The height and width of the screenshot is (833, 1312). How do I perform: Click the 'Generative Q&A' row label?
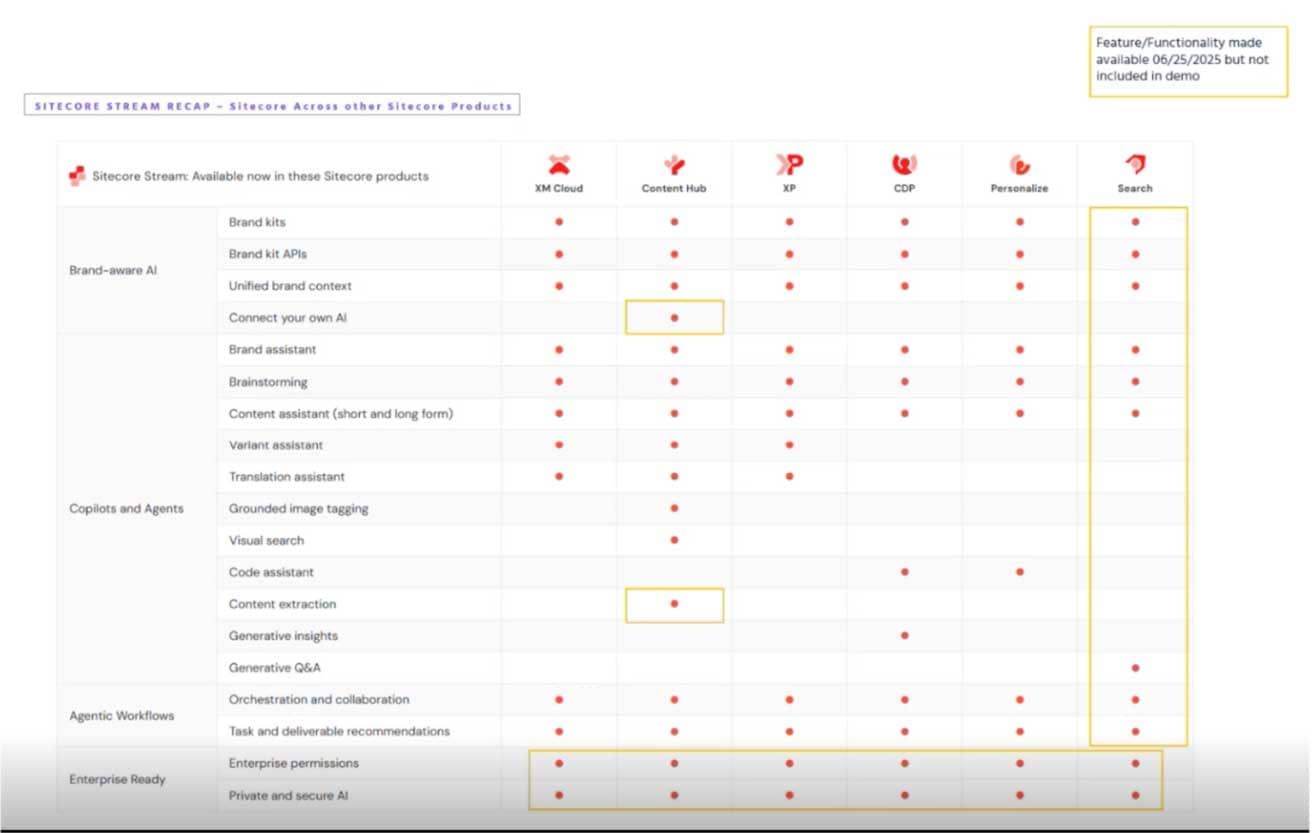pyautogui.click(x=274, y=668)
